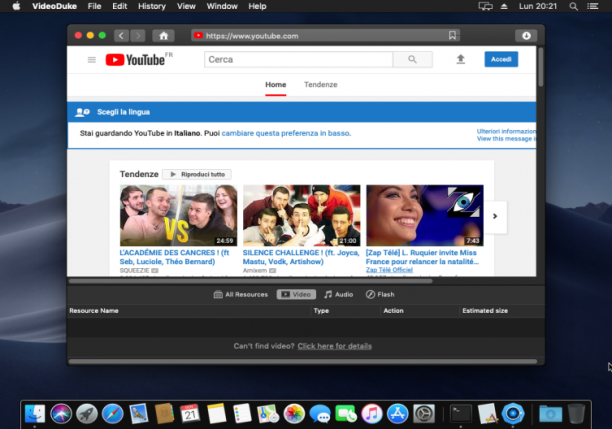
Task: Go forward with the browser forward arrow
Action: click(x=138, y=36)
